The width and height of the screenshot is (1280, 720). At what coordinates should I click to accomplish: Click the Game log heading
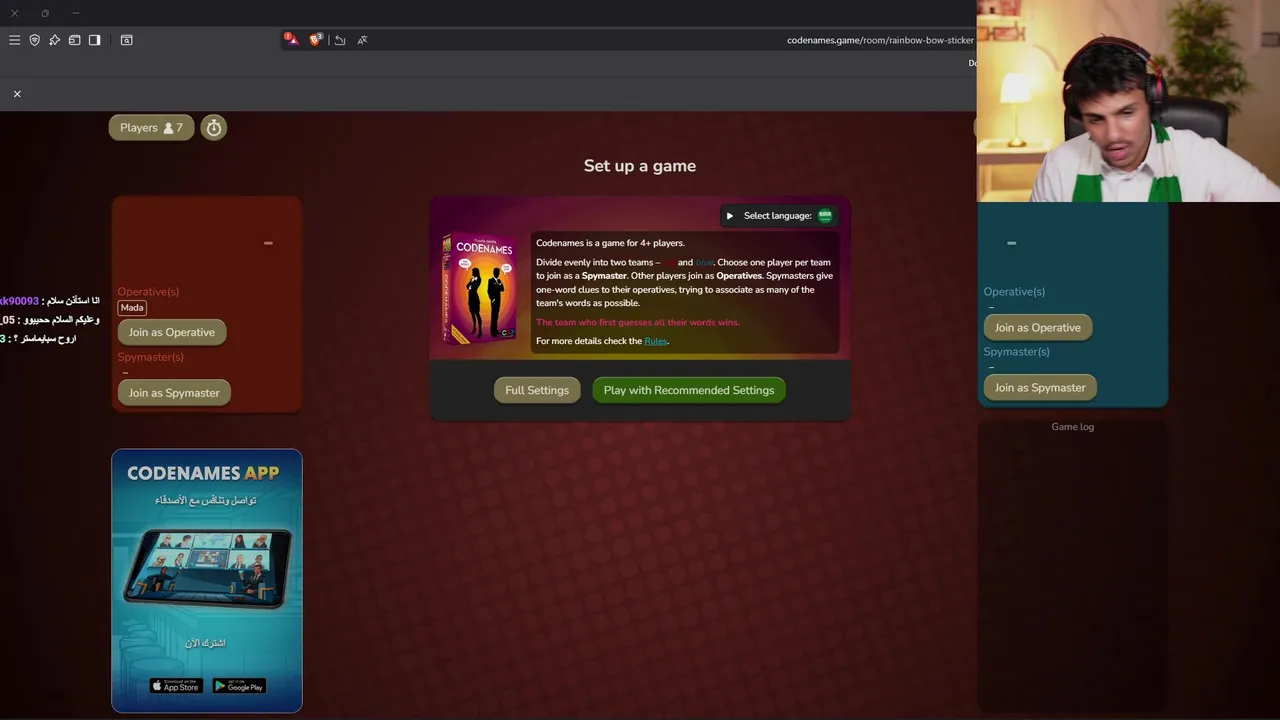(1073, 427)
